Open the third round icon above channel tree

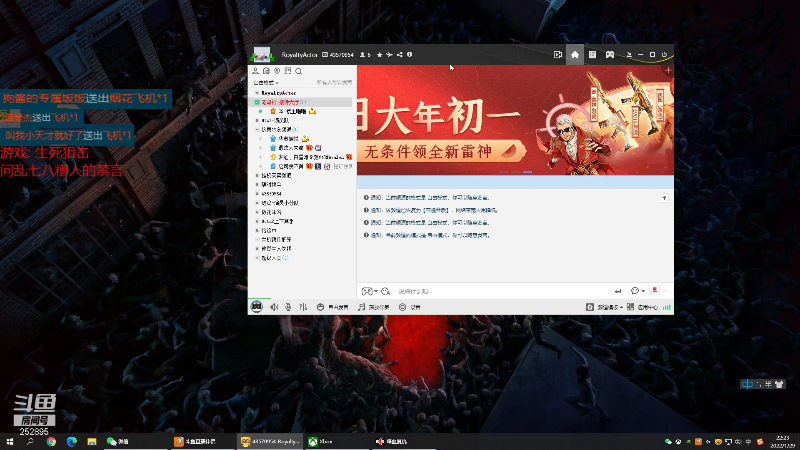(x=277, y=71)
